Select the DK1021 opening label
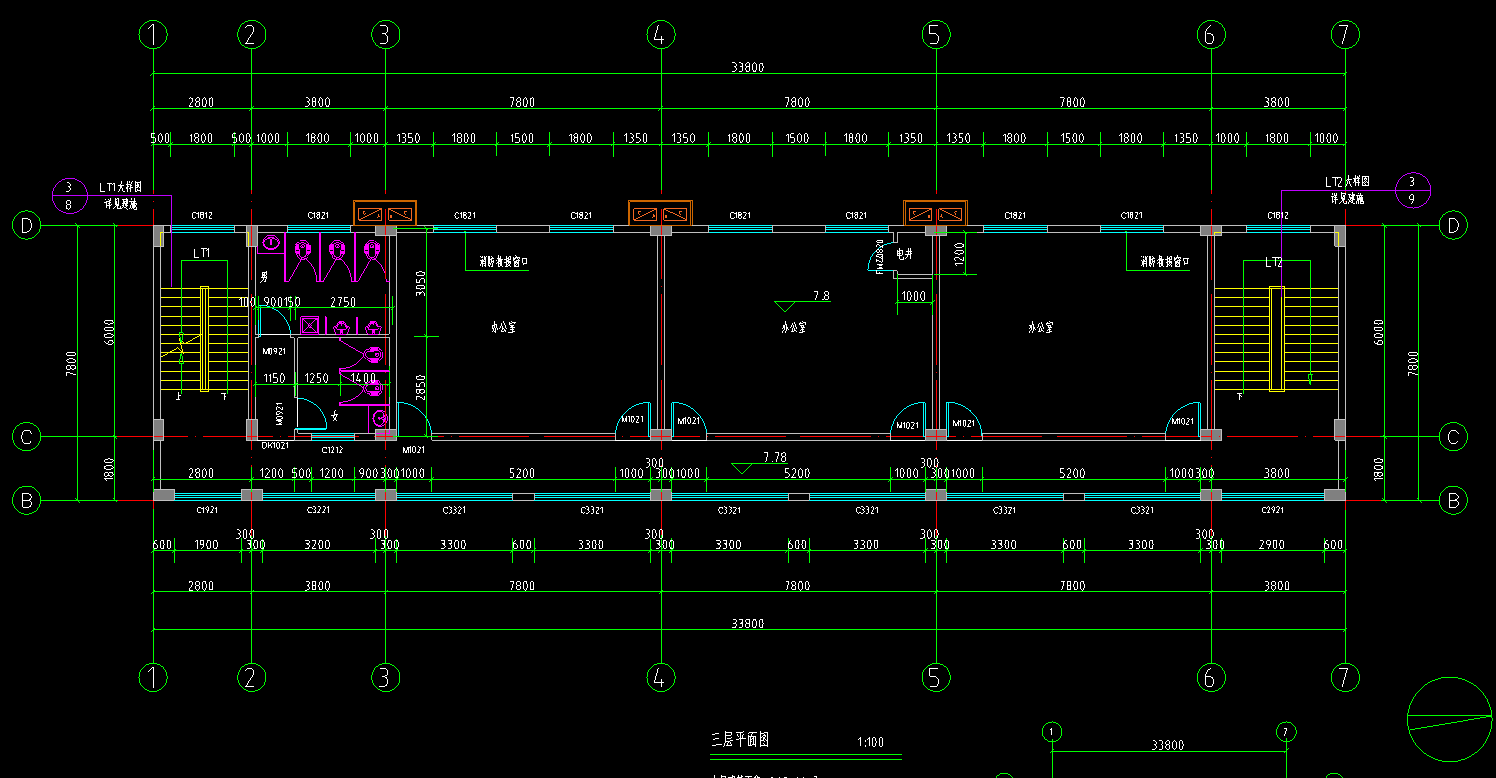The image size is (1496, 778). (275, 446)
